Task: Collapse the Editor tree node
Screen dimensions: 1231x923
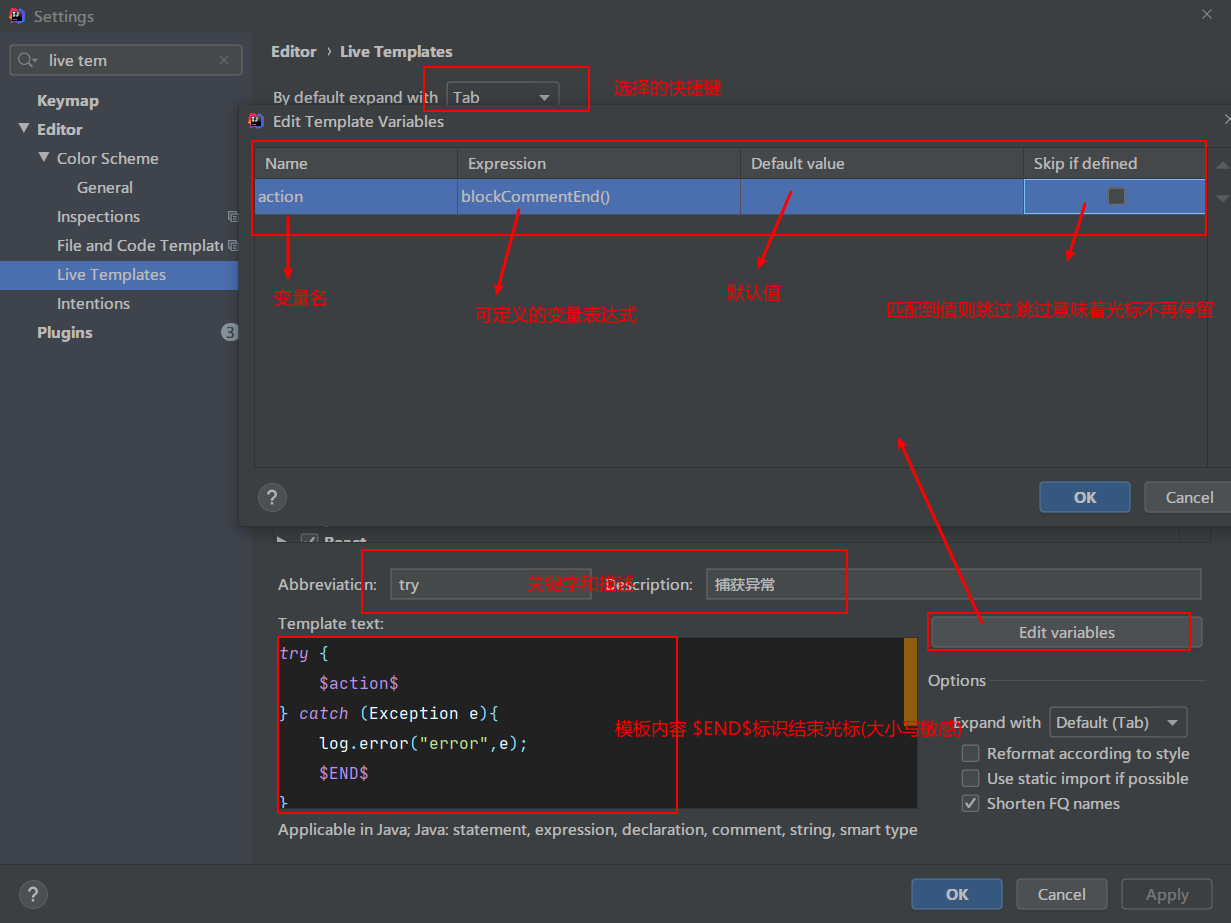Action: [x=24, y=129]
